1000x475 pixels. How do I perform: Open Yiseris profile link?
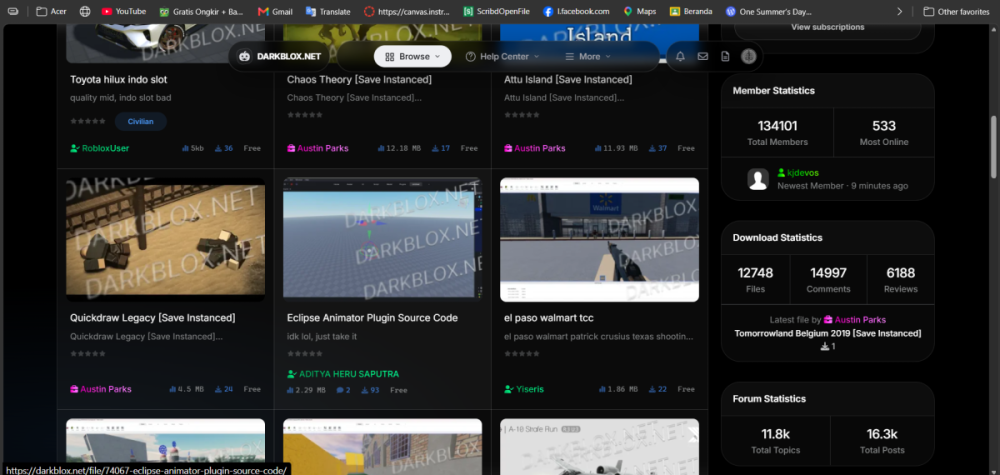click(524, 389)
